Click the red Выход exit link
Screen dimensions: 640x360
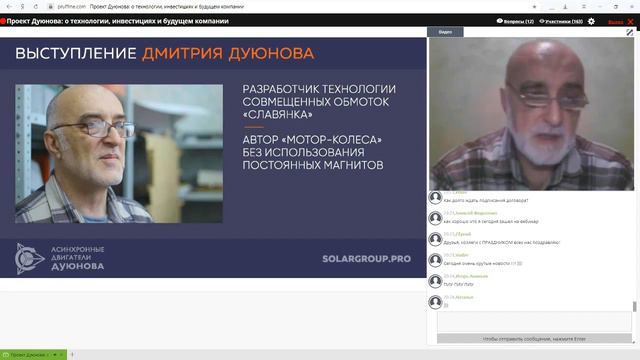click(616, 22)
